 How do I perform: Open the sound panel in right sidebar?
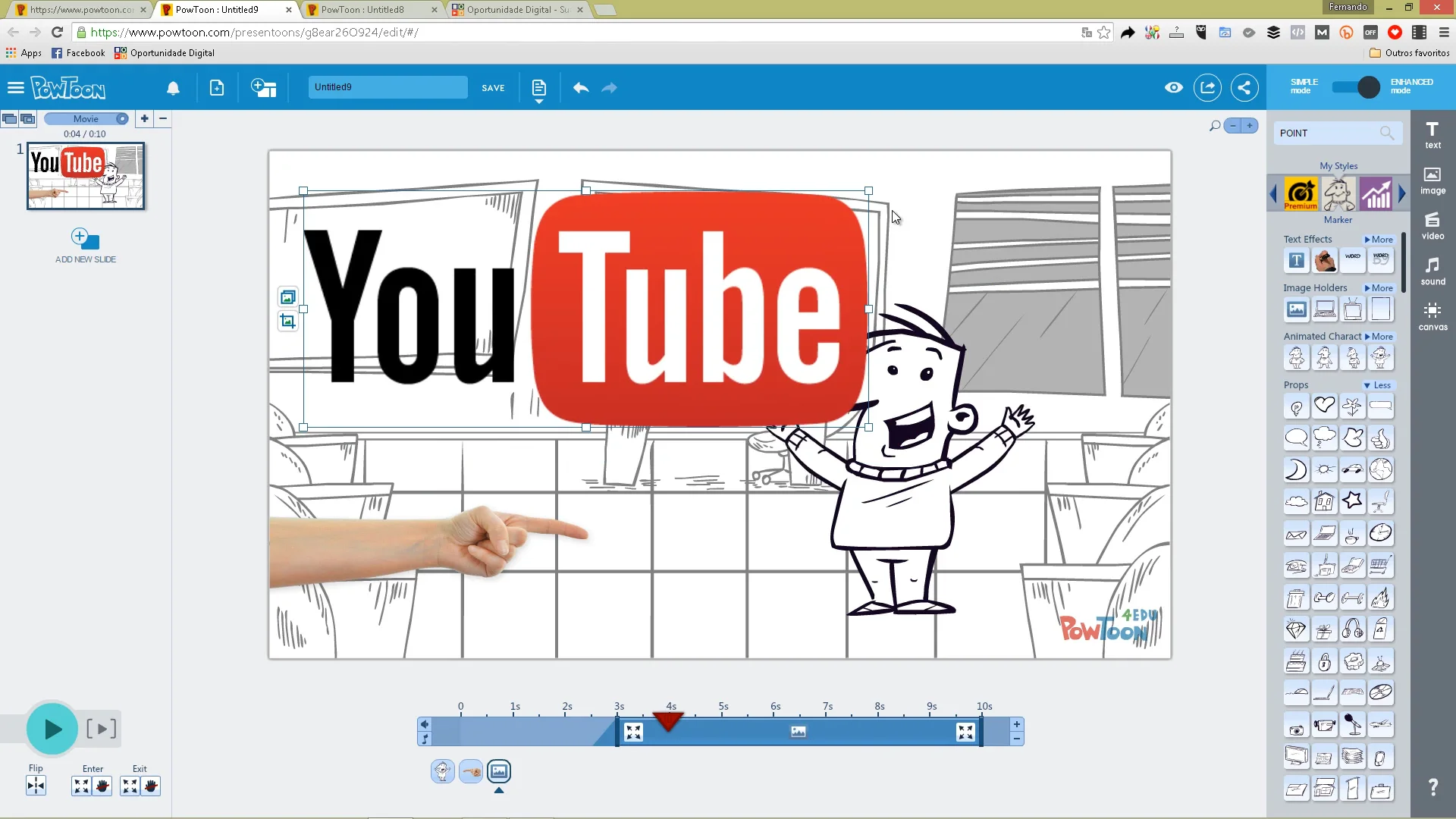pos(1432,271)
